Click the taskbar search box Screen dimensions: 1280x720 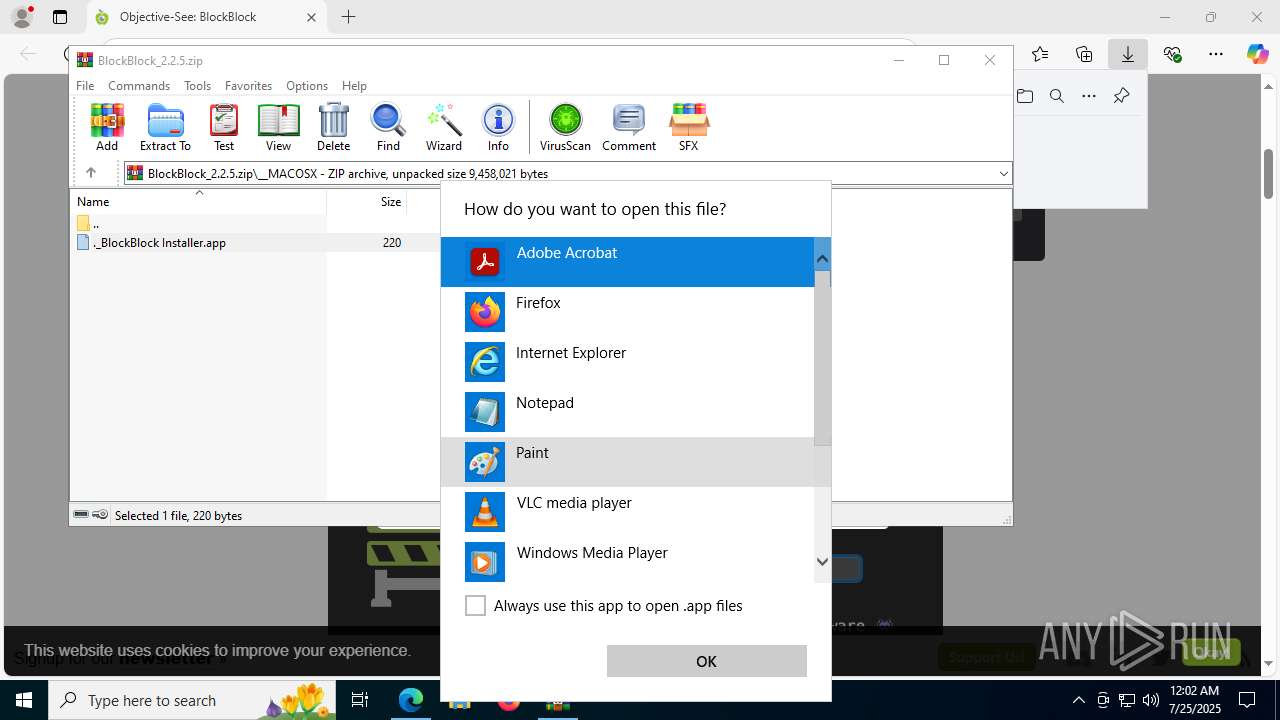pos(192,700)
